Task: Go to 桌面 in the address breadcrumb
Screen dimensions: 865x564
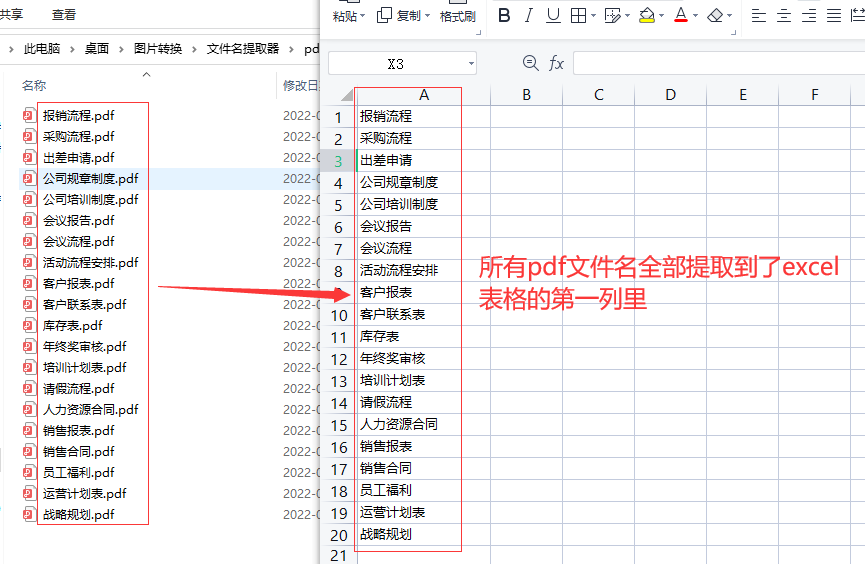Action: click(97, 49)
